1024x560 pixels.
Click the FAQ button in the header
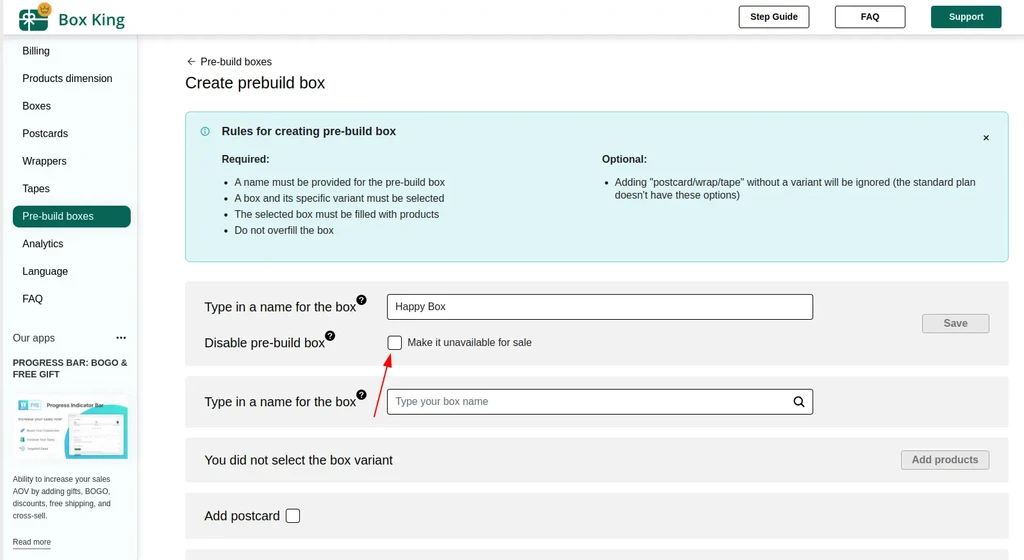tap(870, 17)
